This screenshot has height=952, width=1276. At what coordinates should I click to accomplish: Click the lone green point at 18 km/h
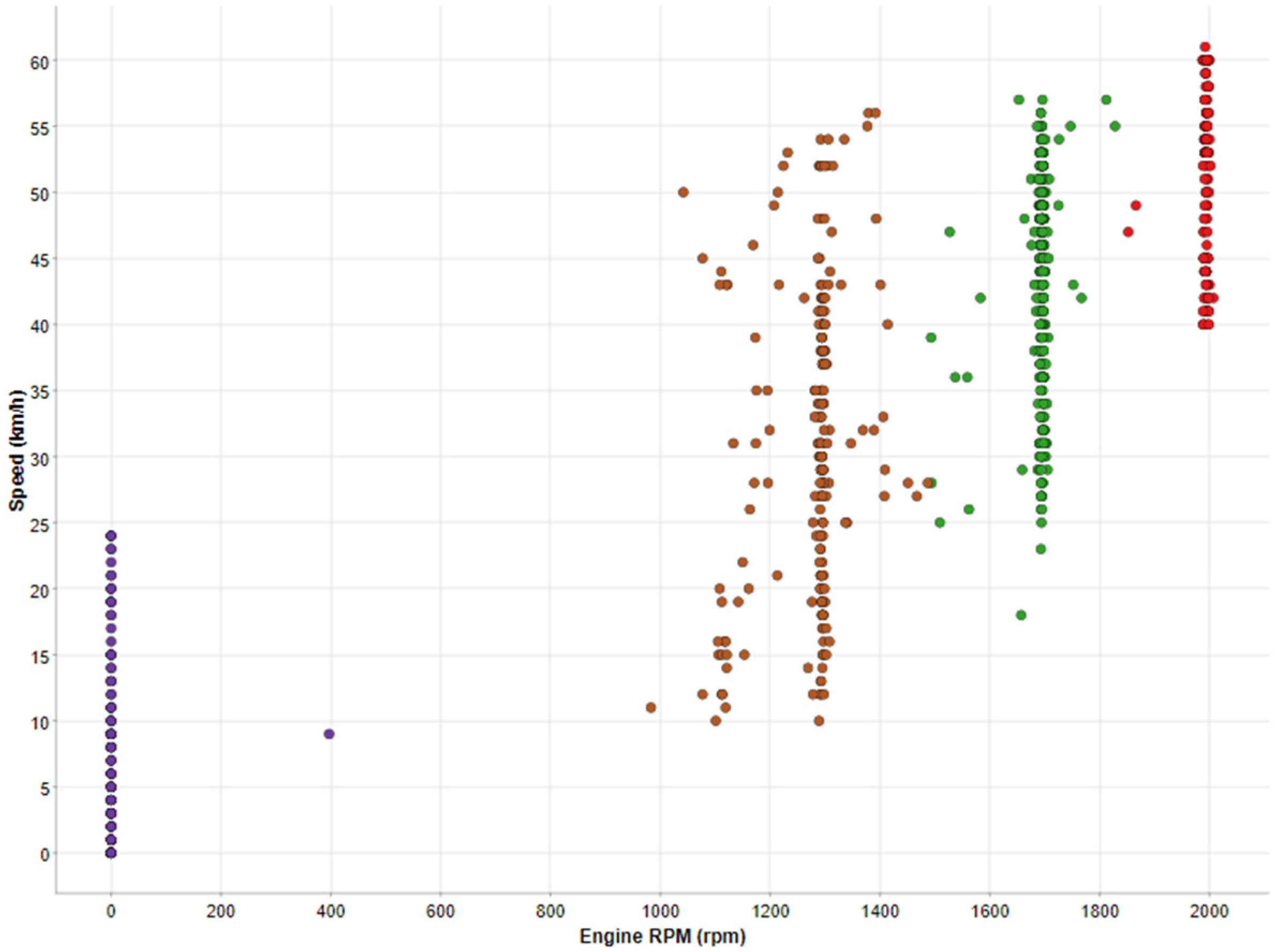(x=1021, y=615)
